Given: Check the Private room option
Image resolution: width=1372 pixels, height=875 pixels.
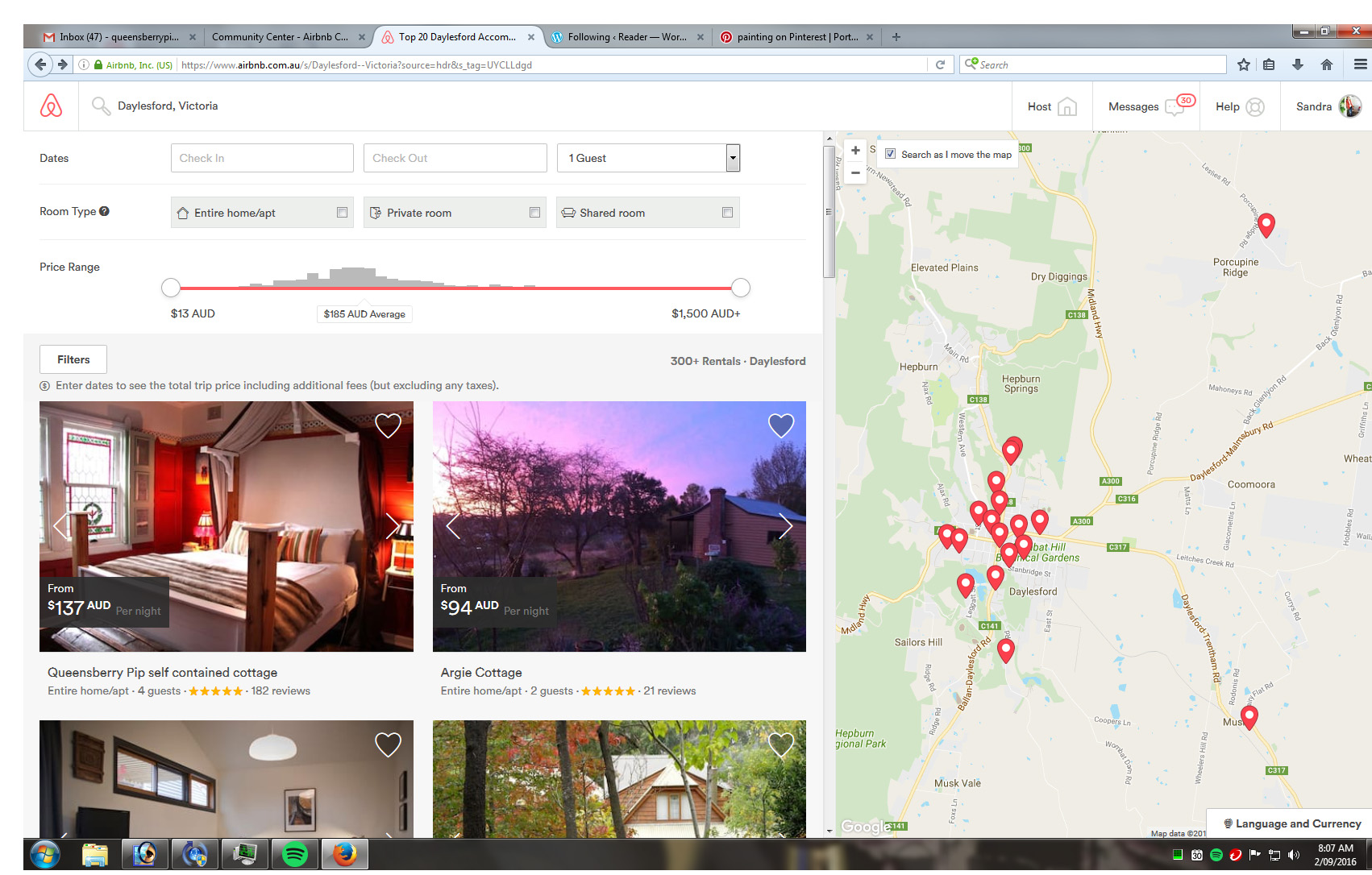Looking at the screenshot, I should coord(534,212).
